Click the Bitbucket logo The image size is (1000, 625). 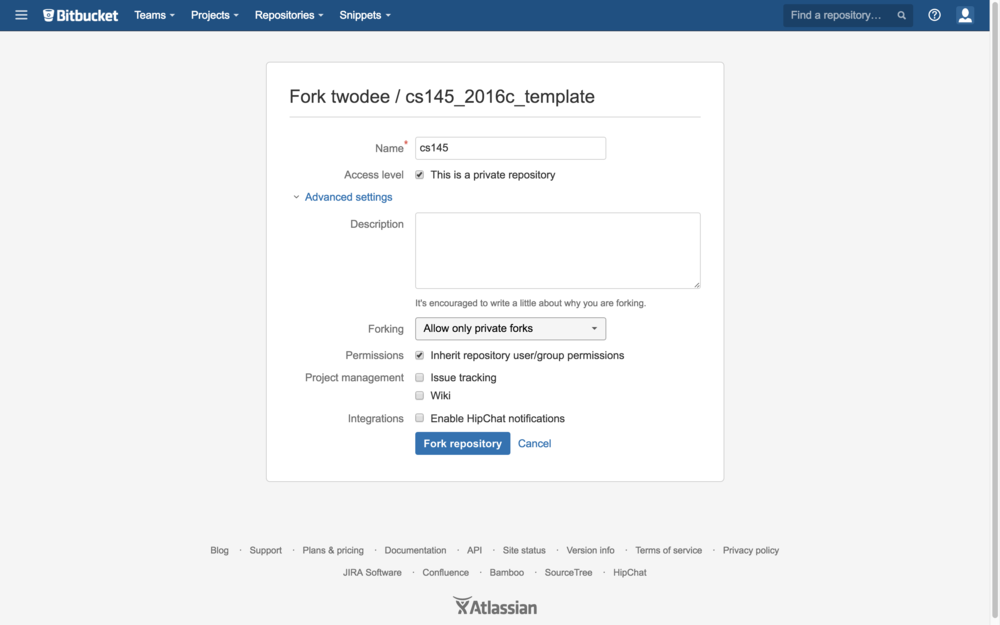(x=80, y=15)
